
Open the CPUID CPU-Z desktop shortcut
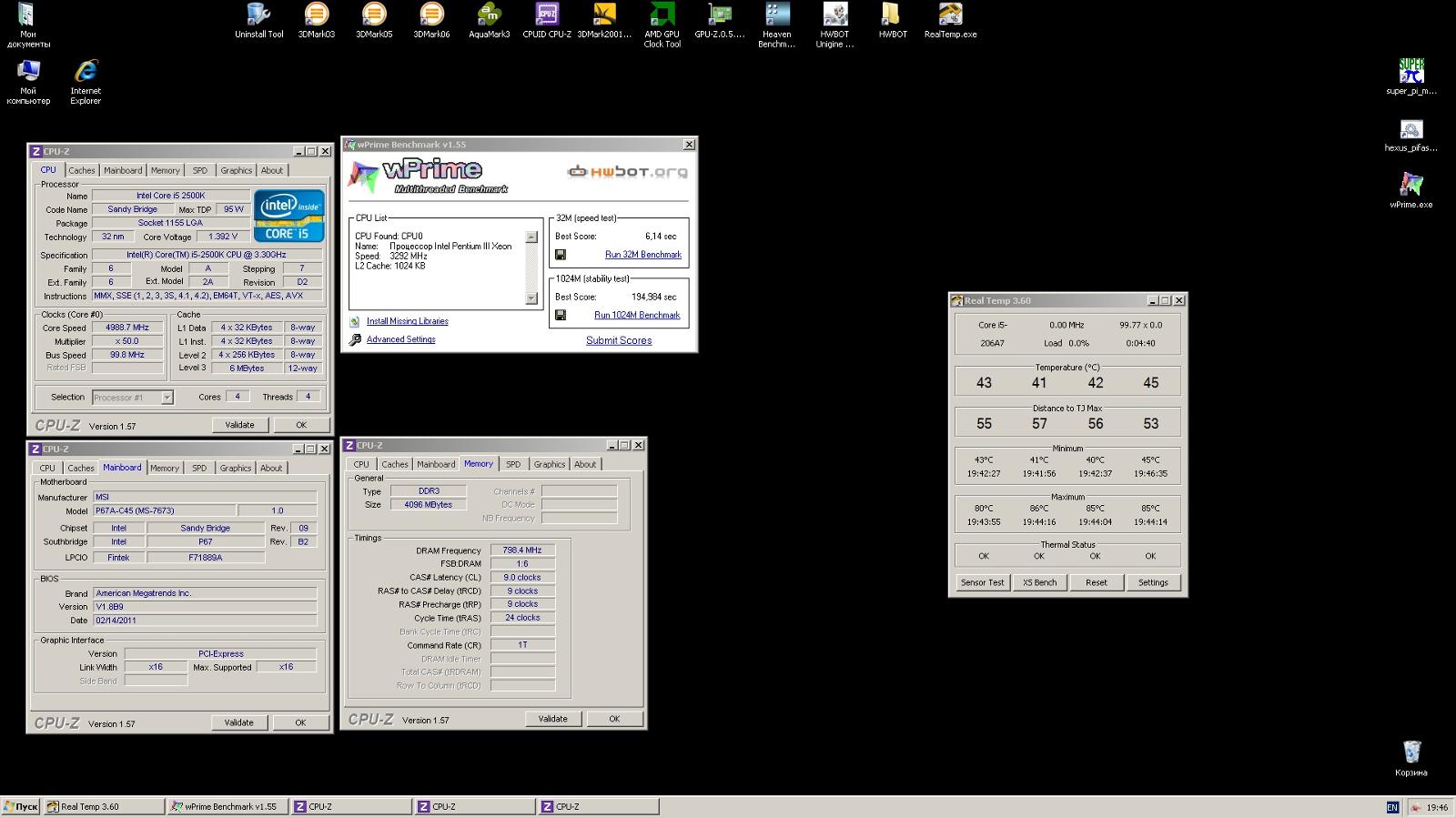tap(547, 20)
